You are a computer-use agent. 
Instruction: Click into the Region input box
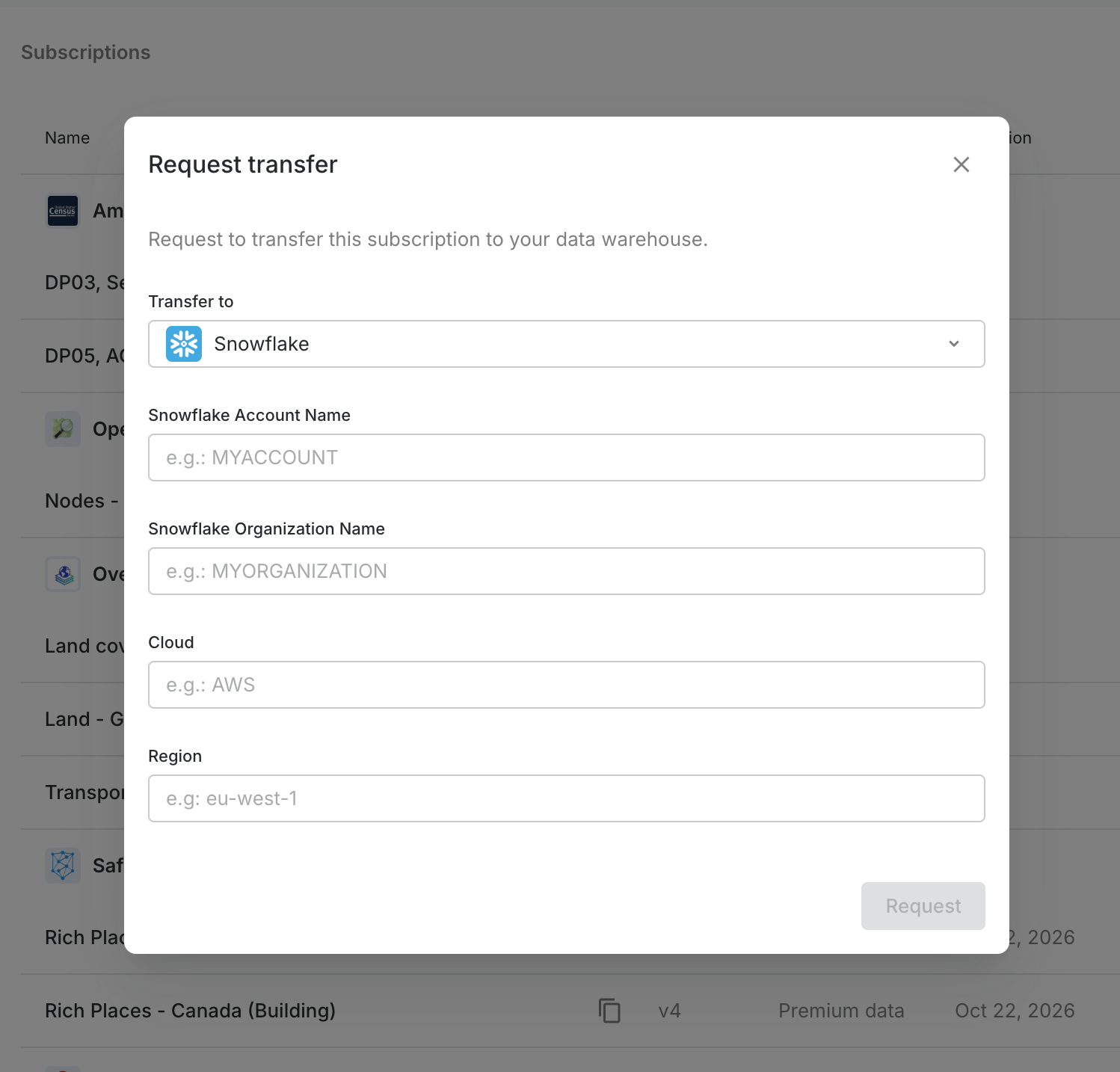pyautogui.click(x=566, y=798)
